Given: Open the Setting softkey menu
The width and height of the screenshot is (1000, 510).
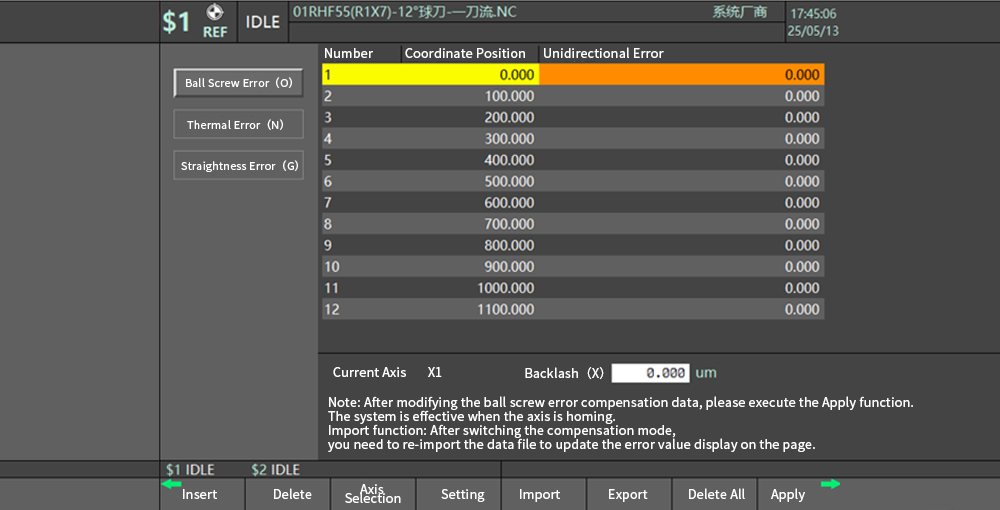Looking at the screenshot, I should (x=462, y=494).
